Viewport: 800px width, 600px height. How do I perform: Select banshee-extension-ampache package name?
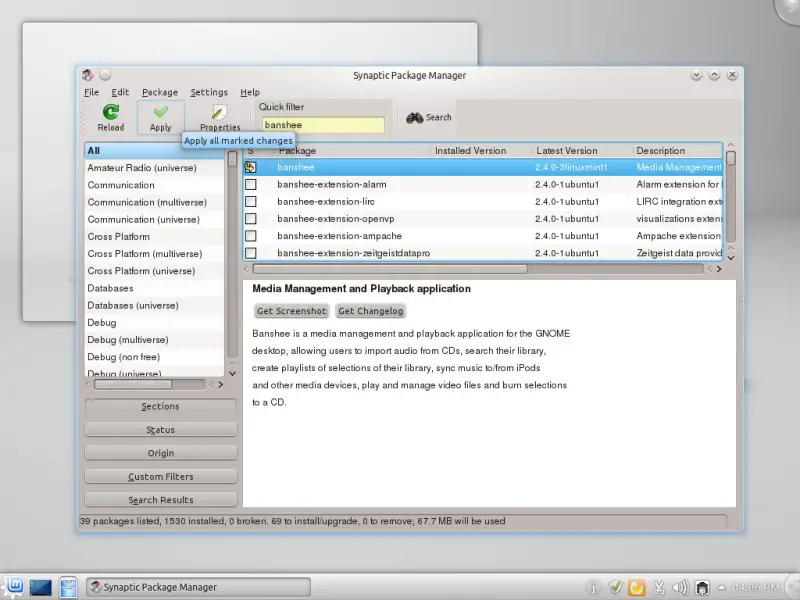[x=339, y=236]
